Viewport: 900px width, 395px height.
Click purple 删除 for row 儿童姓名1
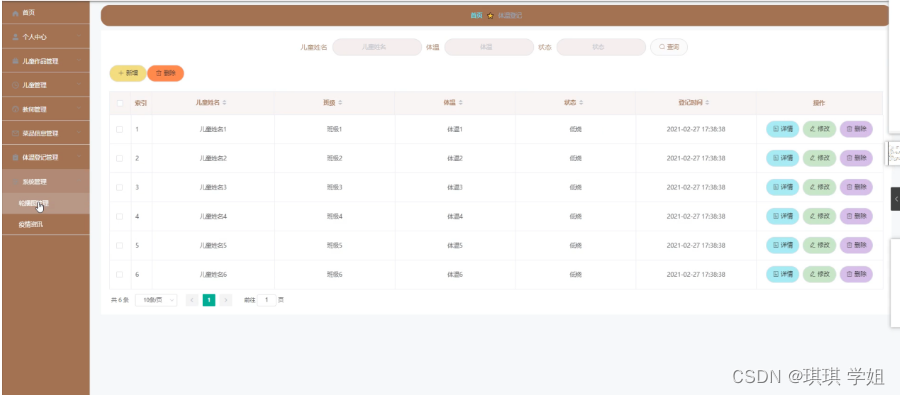(x=856, y=129)
